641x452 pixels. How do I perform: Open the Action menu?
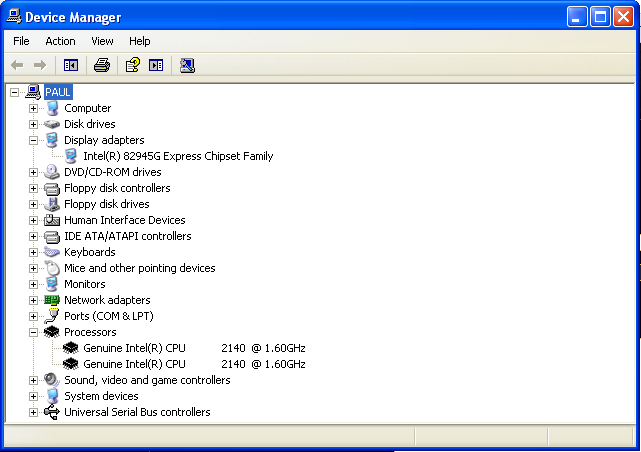point(61,41)
